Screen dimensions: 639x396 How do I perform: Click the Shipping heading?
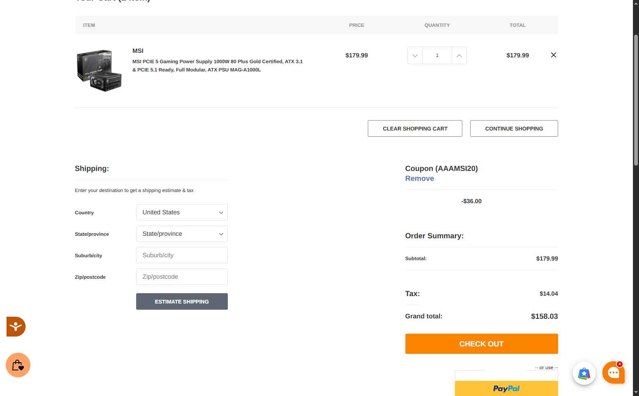pyautogui.click(x=92, y=168)
